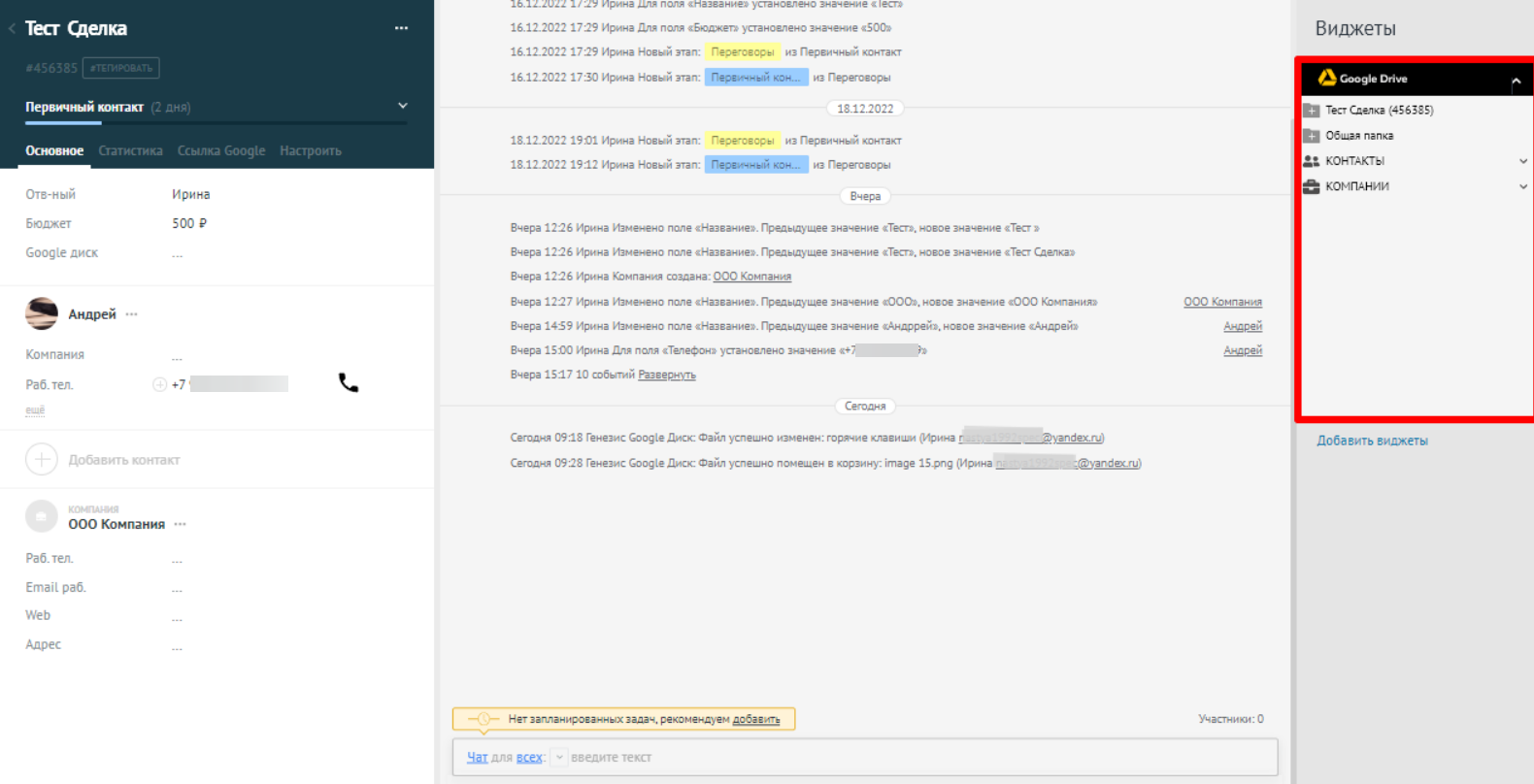Open options dots next to ООО Компания
Screen dimensions: 1534x784
coord(181,524)
